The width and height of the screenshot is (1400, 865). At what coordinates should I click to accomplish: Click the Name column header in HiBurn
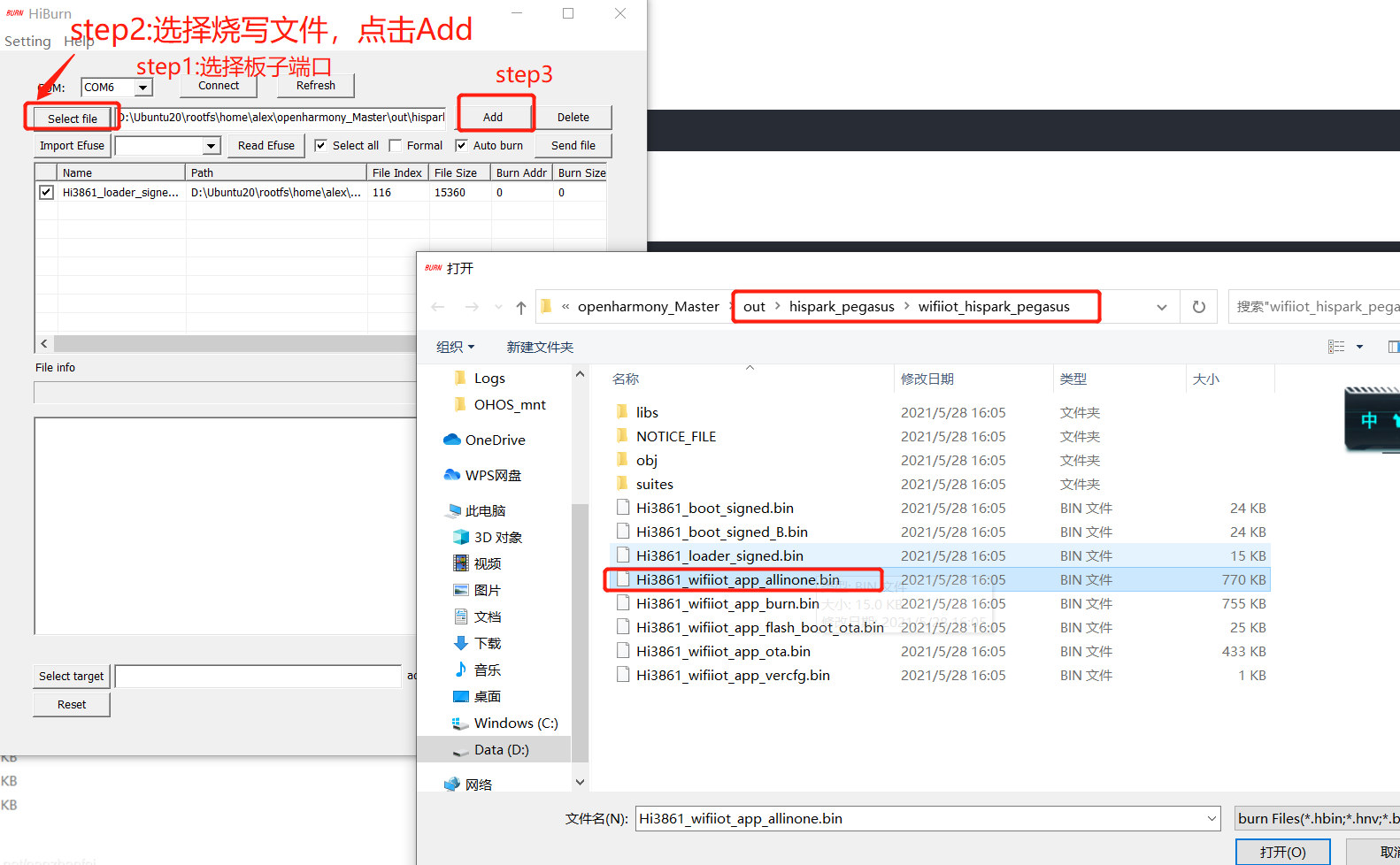point(121,172)
